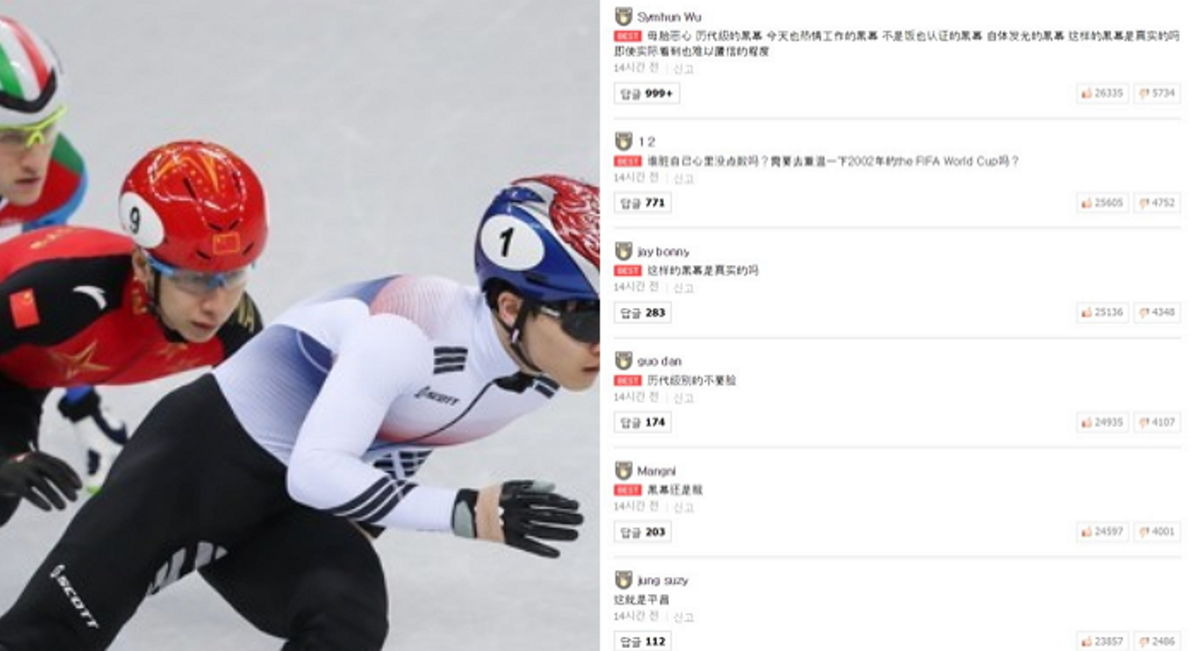The width and height of the screenshot is (1200, 651).
Task: Click the jung suzy username
Action: click(x=662, y=580)
